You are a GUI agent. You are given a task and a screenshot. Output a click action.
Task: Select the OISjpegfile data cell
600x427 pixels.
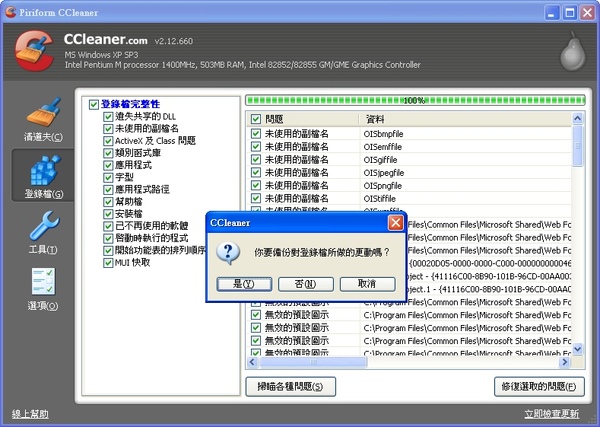pos(384,173)
